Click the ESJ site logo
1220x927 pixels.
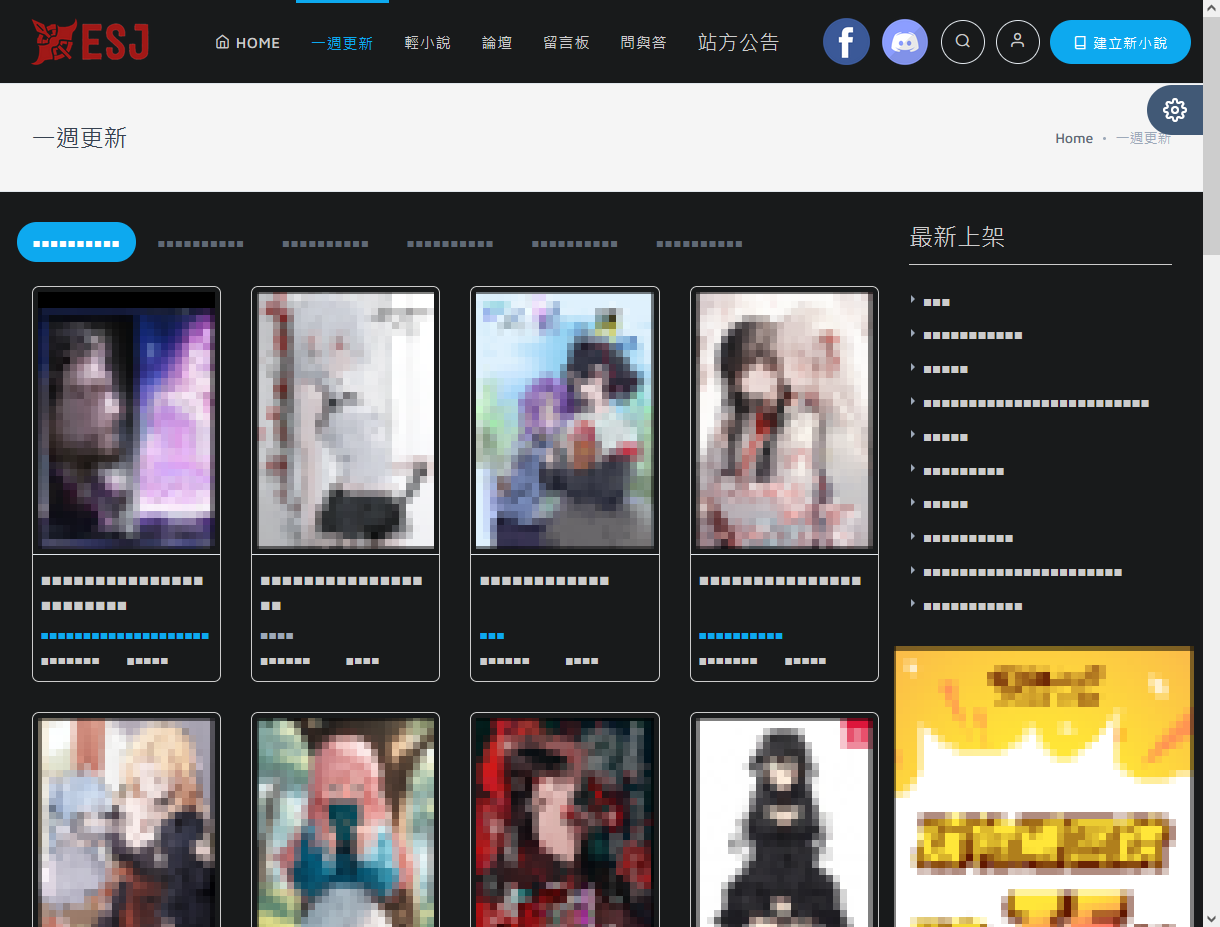pos(90,42)
